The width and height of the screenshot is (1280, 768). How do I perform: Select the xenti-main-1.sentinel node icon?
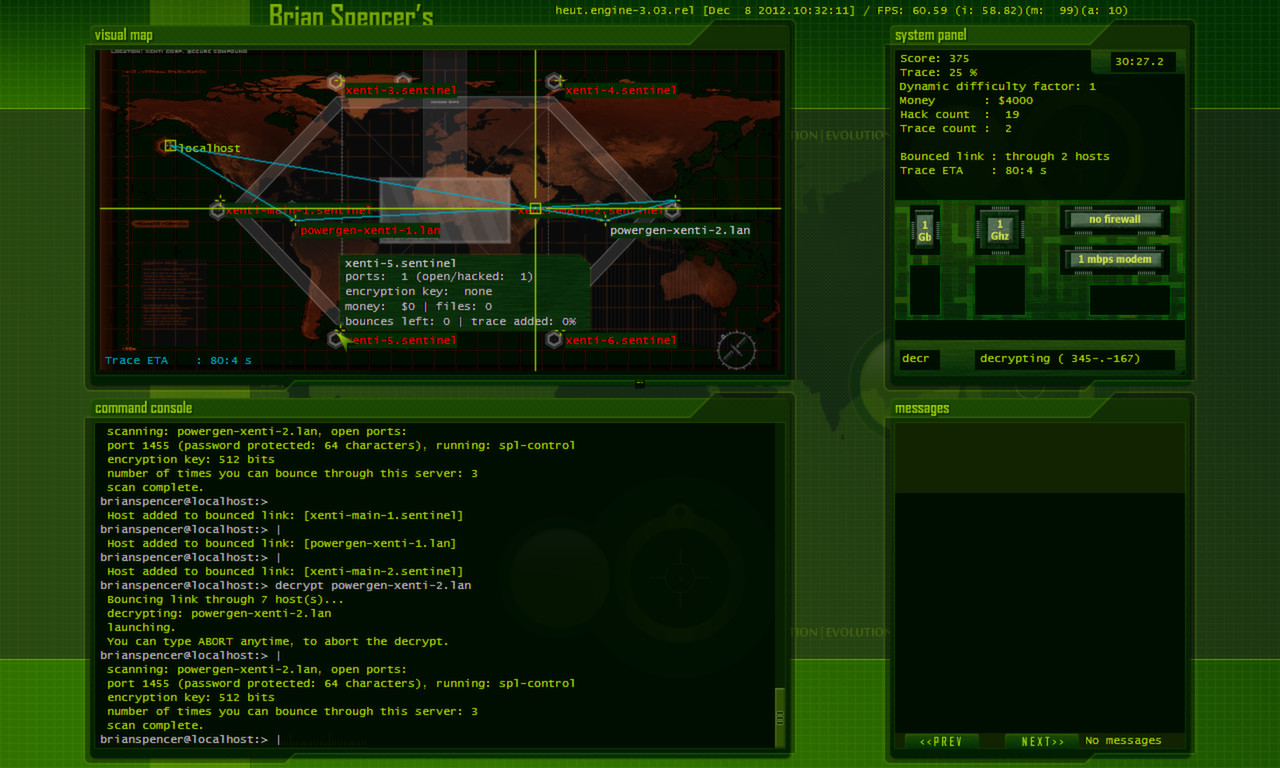(x=217, y=209)
